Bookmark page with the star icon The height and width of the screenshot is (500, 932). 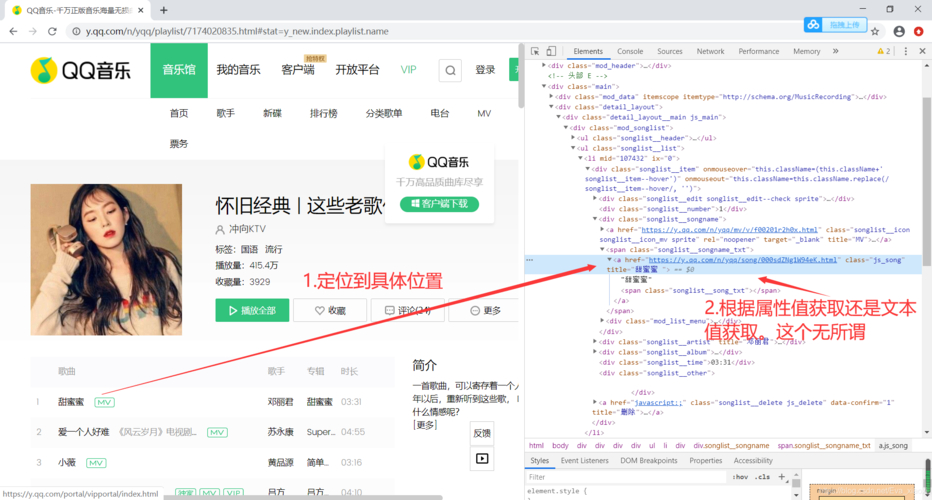(x=875, y=32)
